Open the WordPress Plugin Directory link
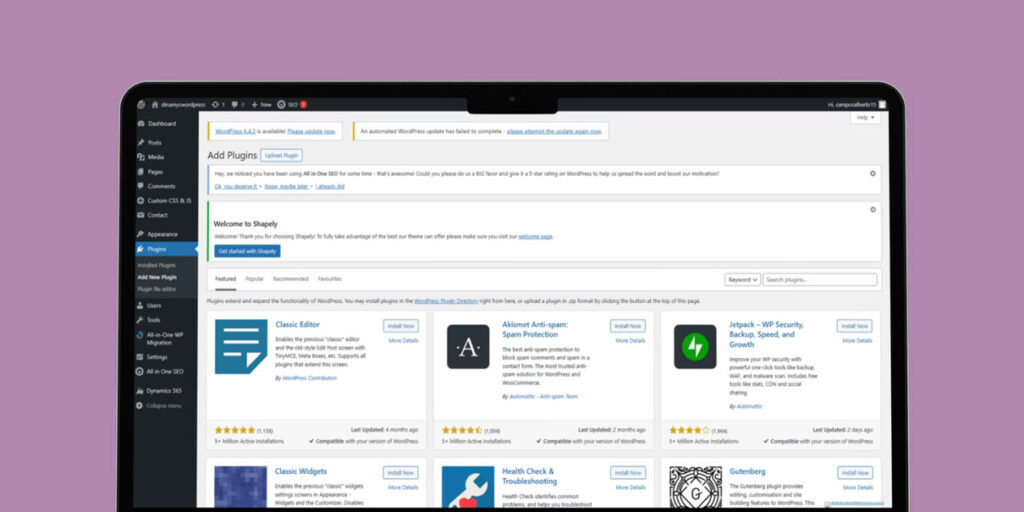Screen dimensions: 1024x512 click(446, 301)
